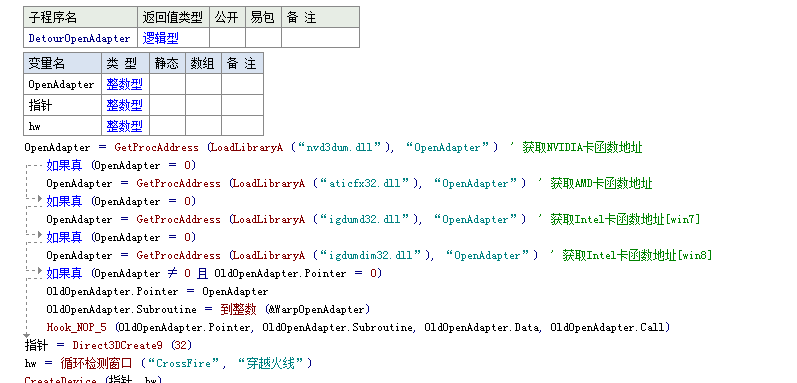This screenshot has width=797, height=383.
Task: Click the 循环检测窗口 command
Action: 96,363
